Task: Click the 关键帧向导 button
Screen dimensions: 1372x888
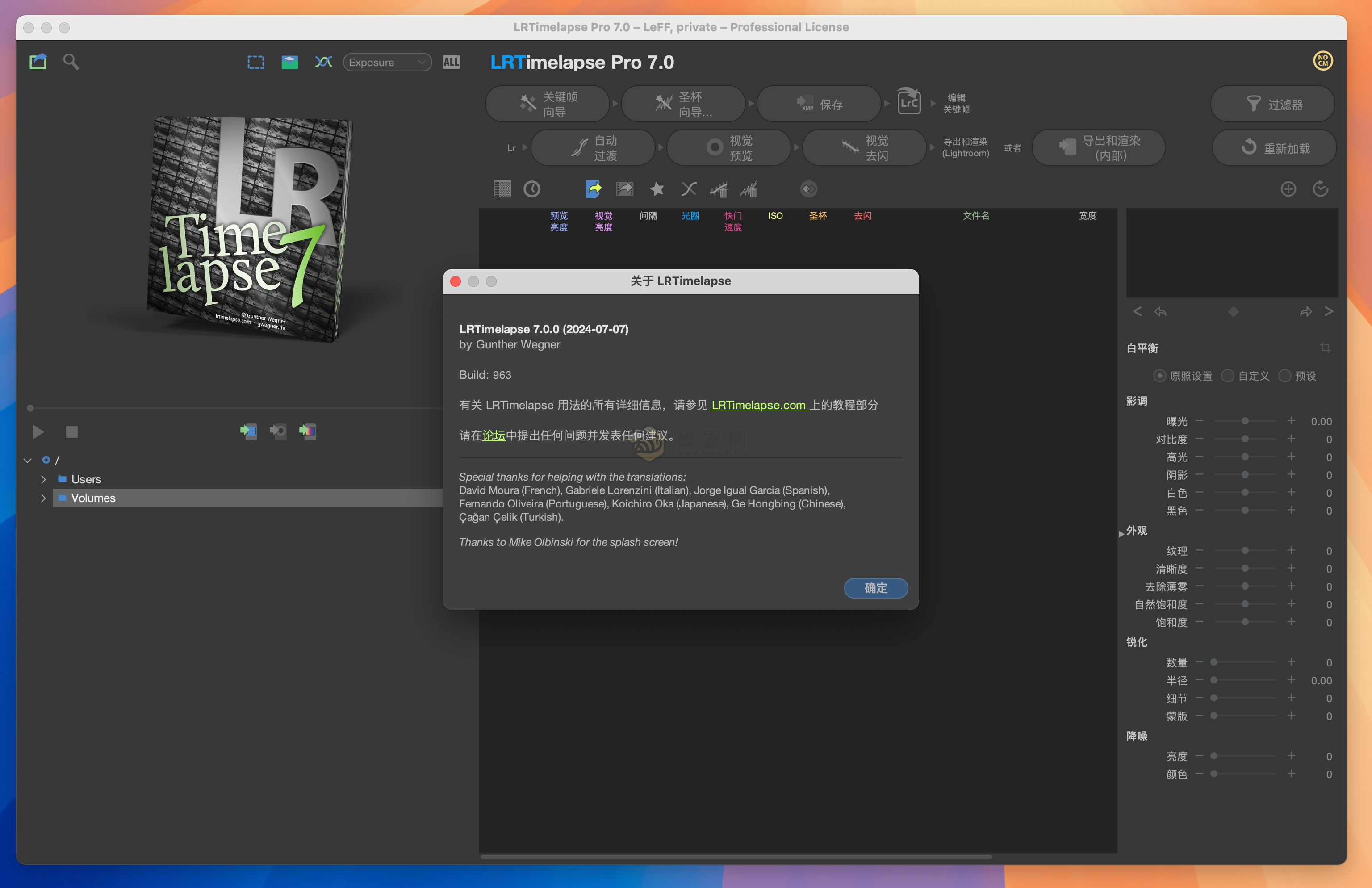Action: 548,104
